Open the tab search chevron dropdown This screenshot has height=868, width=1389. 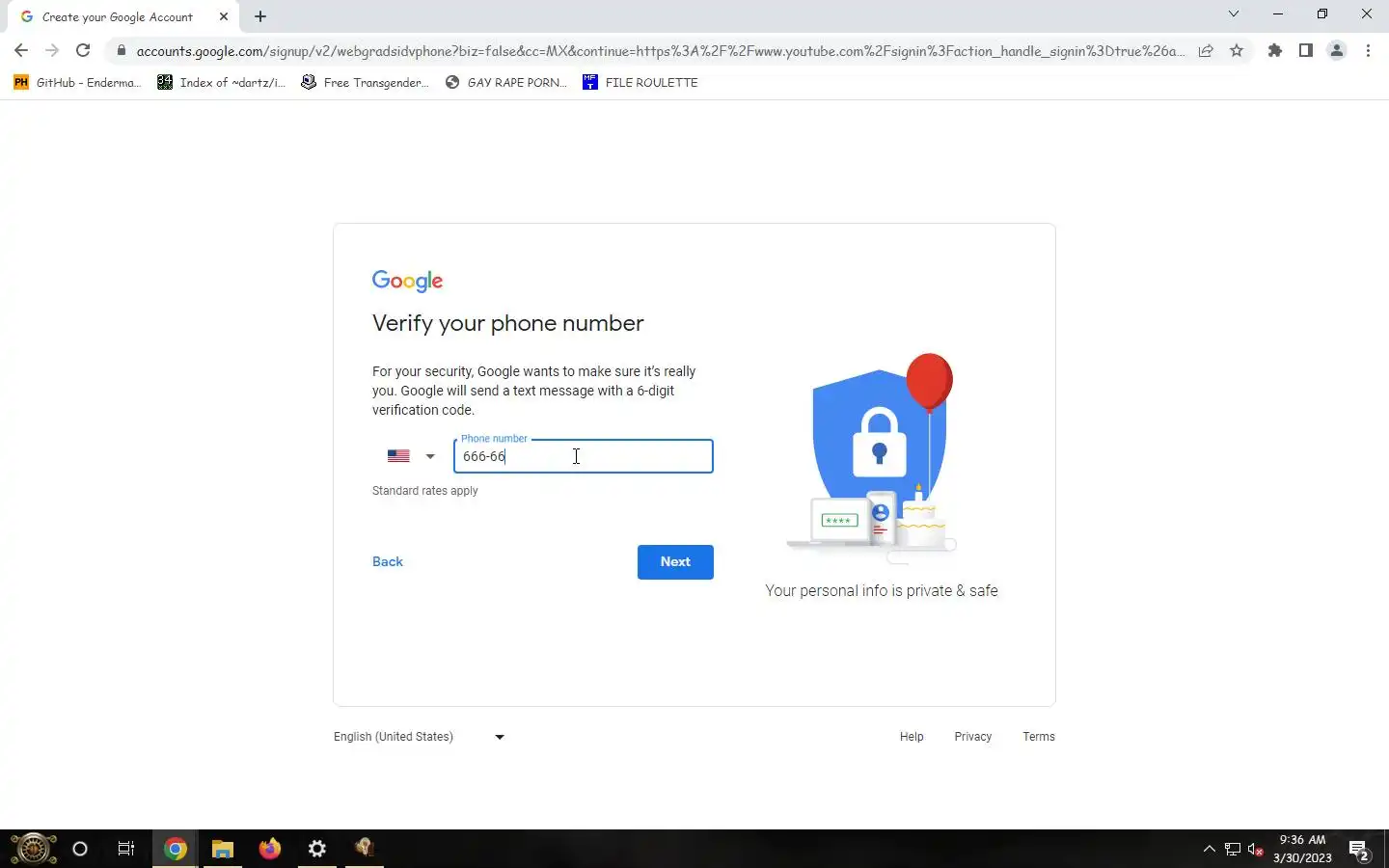click(1233, 14)
